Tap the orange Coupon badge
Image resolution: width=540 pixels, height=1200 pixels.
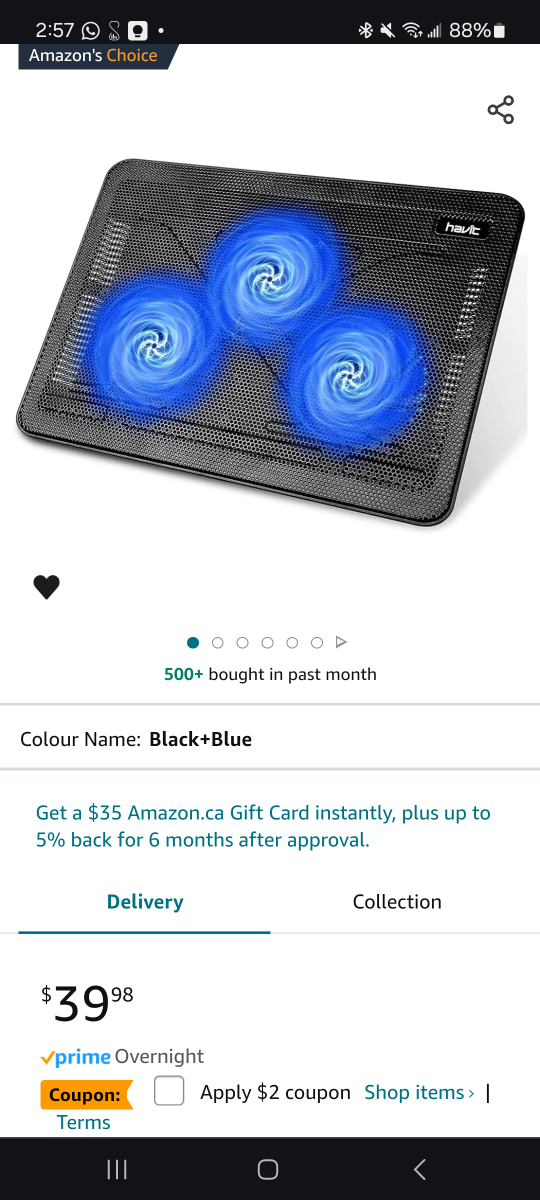click(x=86, y=1095)
